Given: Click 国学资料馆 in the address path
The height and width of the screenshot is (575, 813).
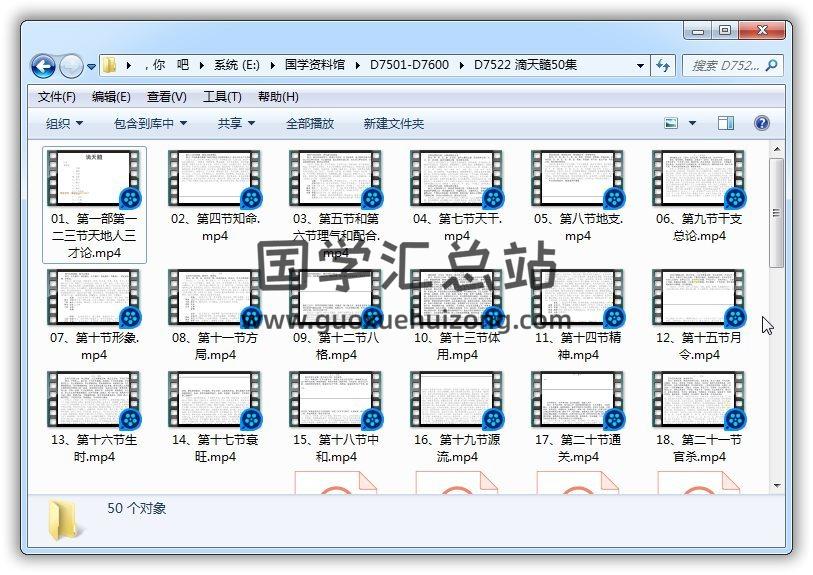Looking at the screenshot, I should [314, 65].
